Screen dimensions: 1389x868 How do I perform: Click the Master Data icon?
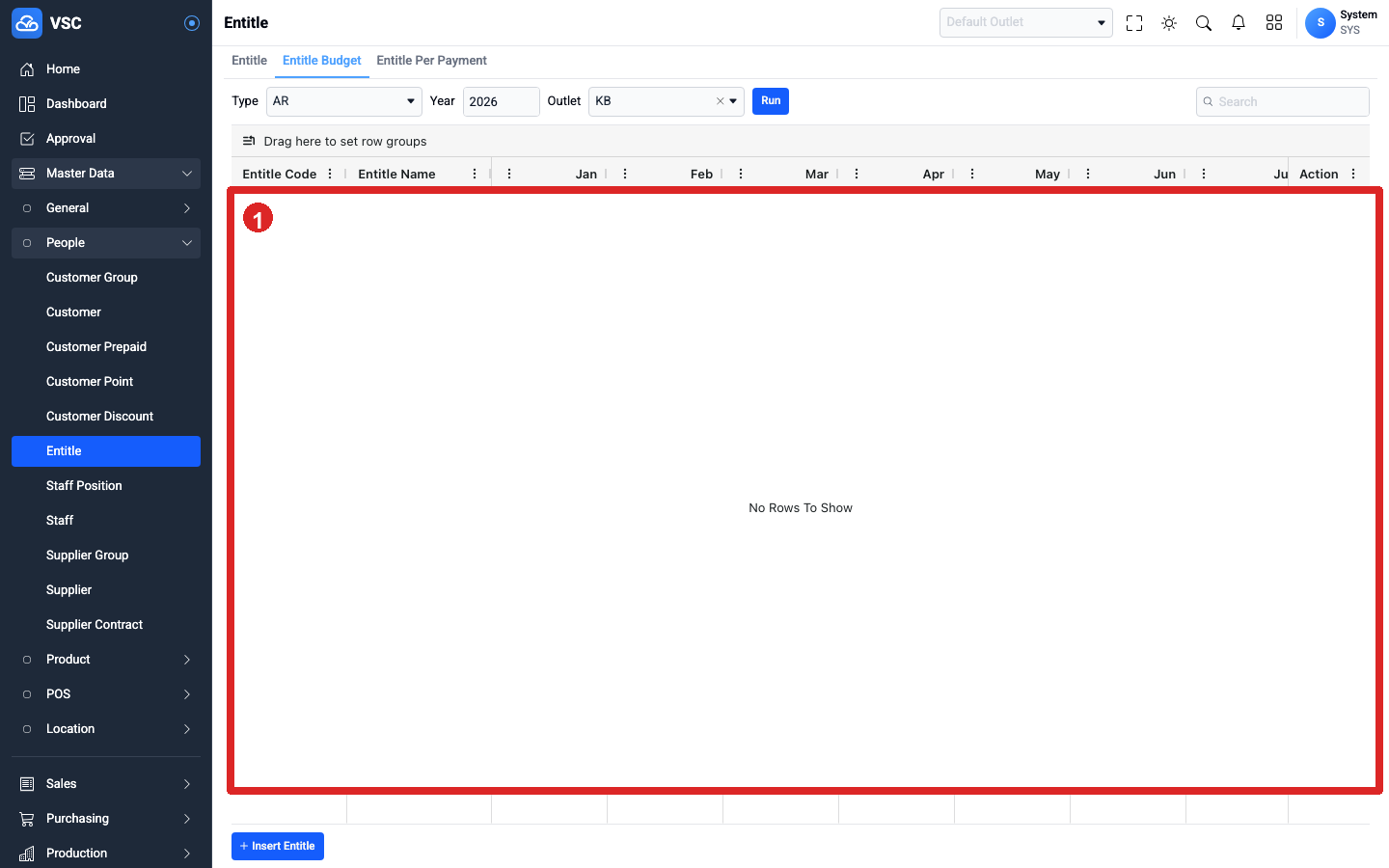pos(27,174)
